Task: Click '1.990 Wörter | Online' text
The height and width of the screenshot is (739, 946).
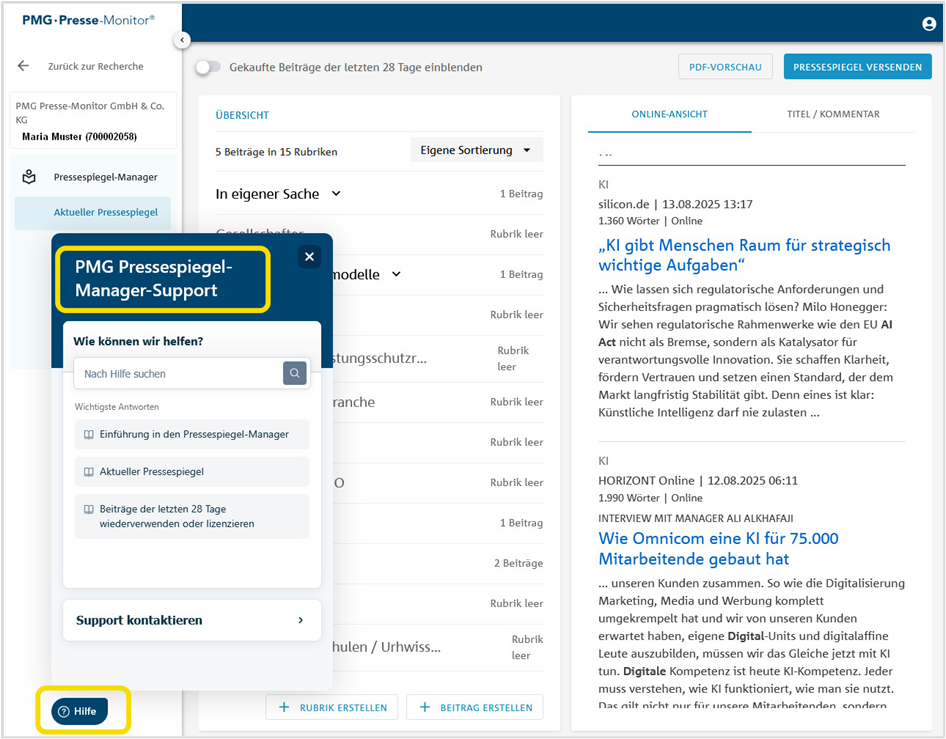Action: tap(650, 498)
